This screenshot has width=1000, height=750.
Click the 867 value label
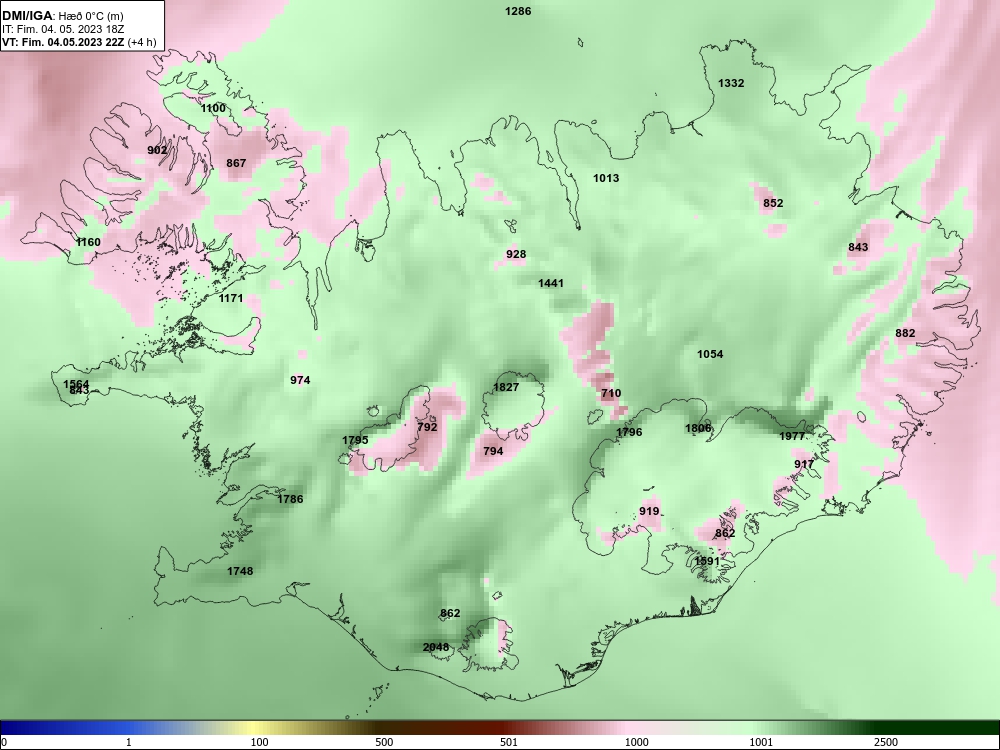[x=236, y=163]
